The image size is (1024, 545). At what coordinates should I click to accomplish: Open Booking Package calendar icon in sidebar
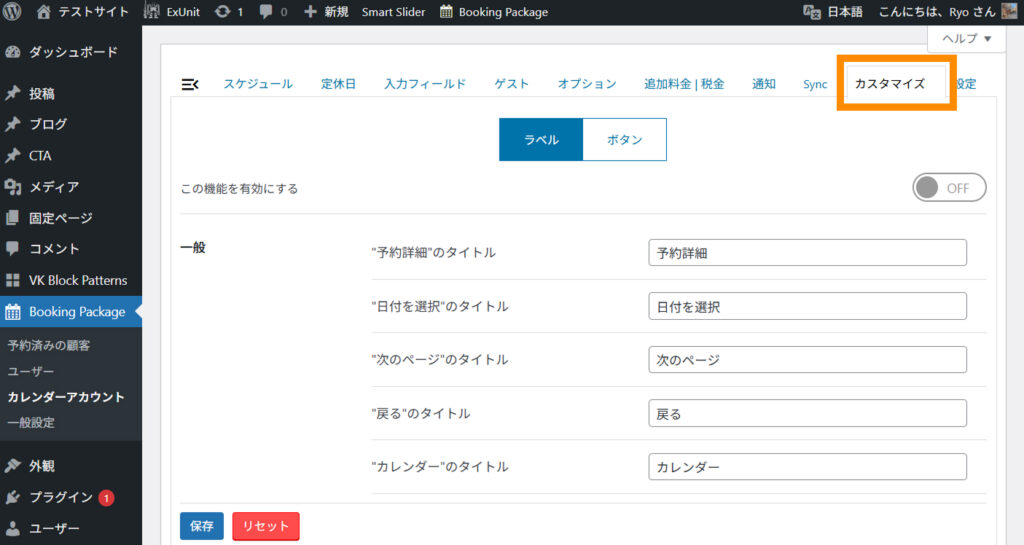13,312
